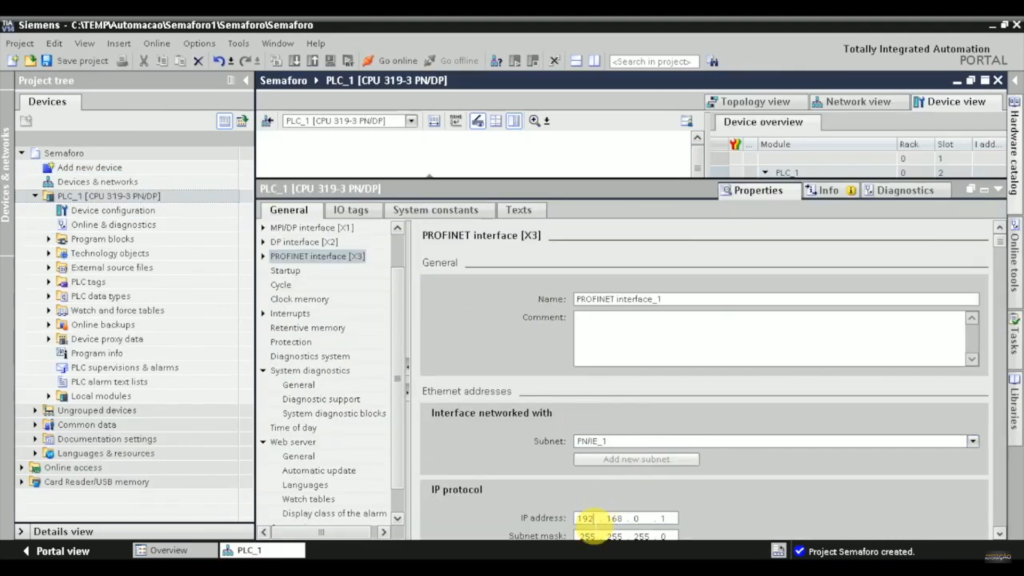
Task: Click the project tree sync icon
Action: (242, 121)
